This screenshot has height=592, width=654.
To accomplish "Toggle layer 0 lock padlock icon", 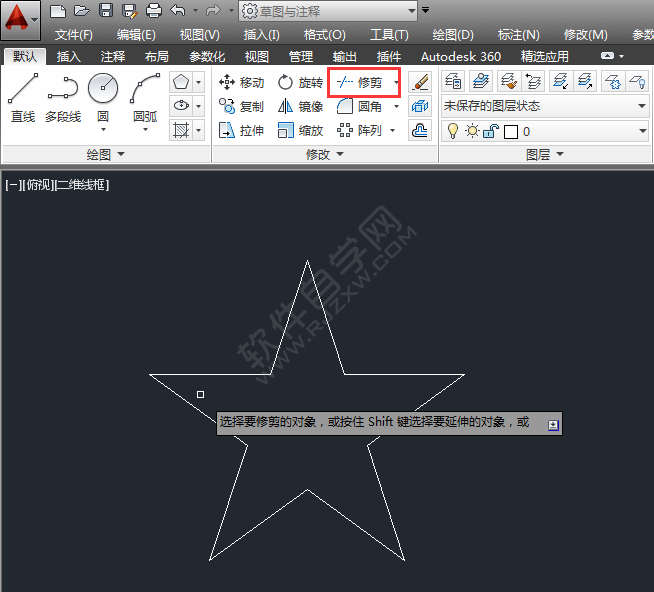I will click(491, 131).
